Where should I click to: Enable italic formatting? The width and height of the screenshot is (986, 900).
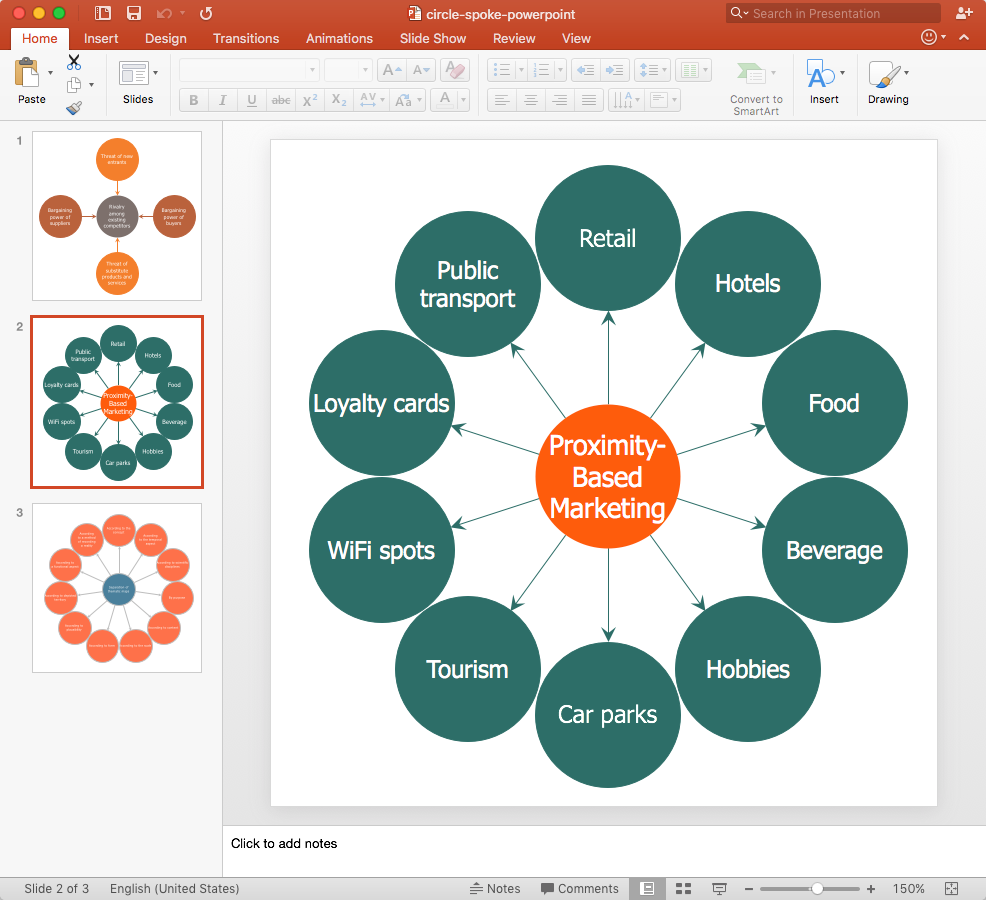tap(222, 100)
